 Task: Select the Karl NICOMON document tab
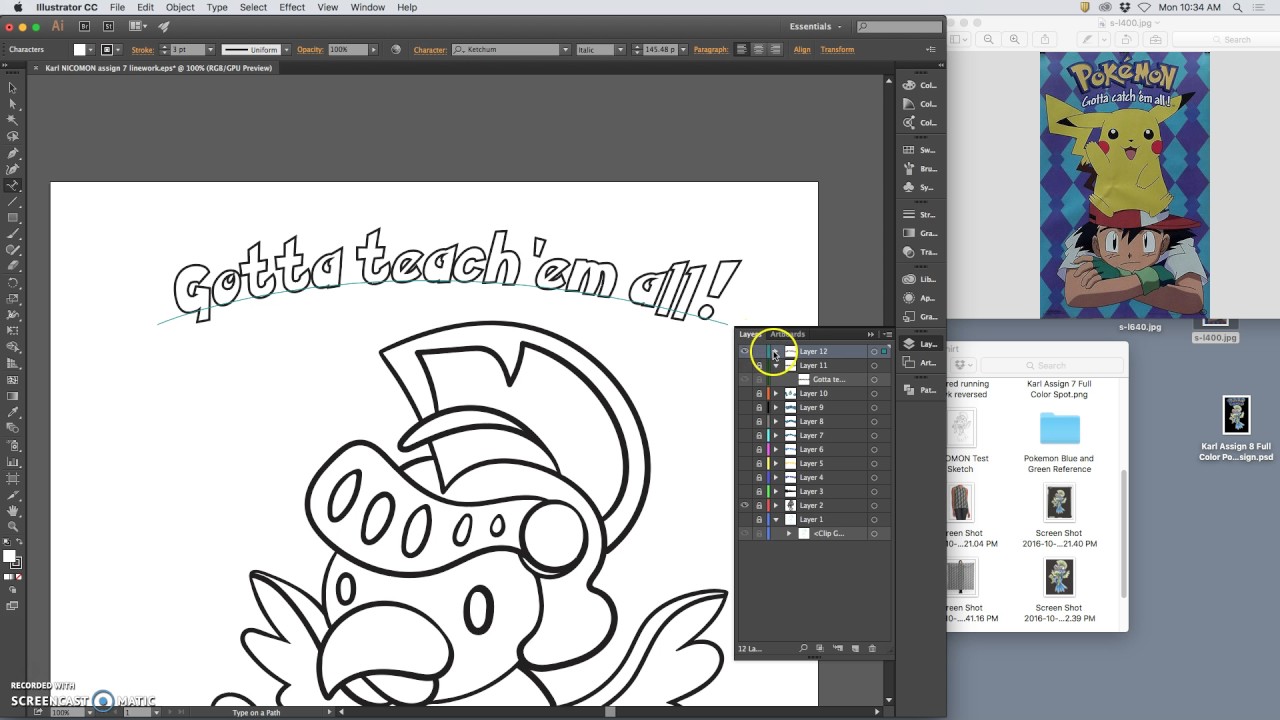tap(158, 68)
